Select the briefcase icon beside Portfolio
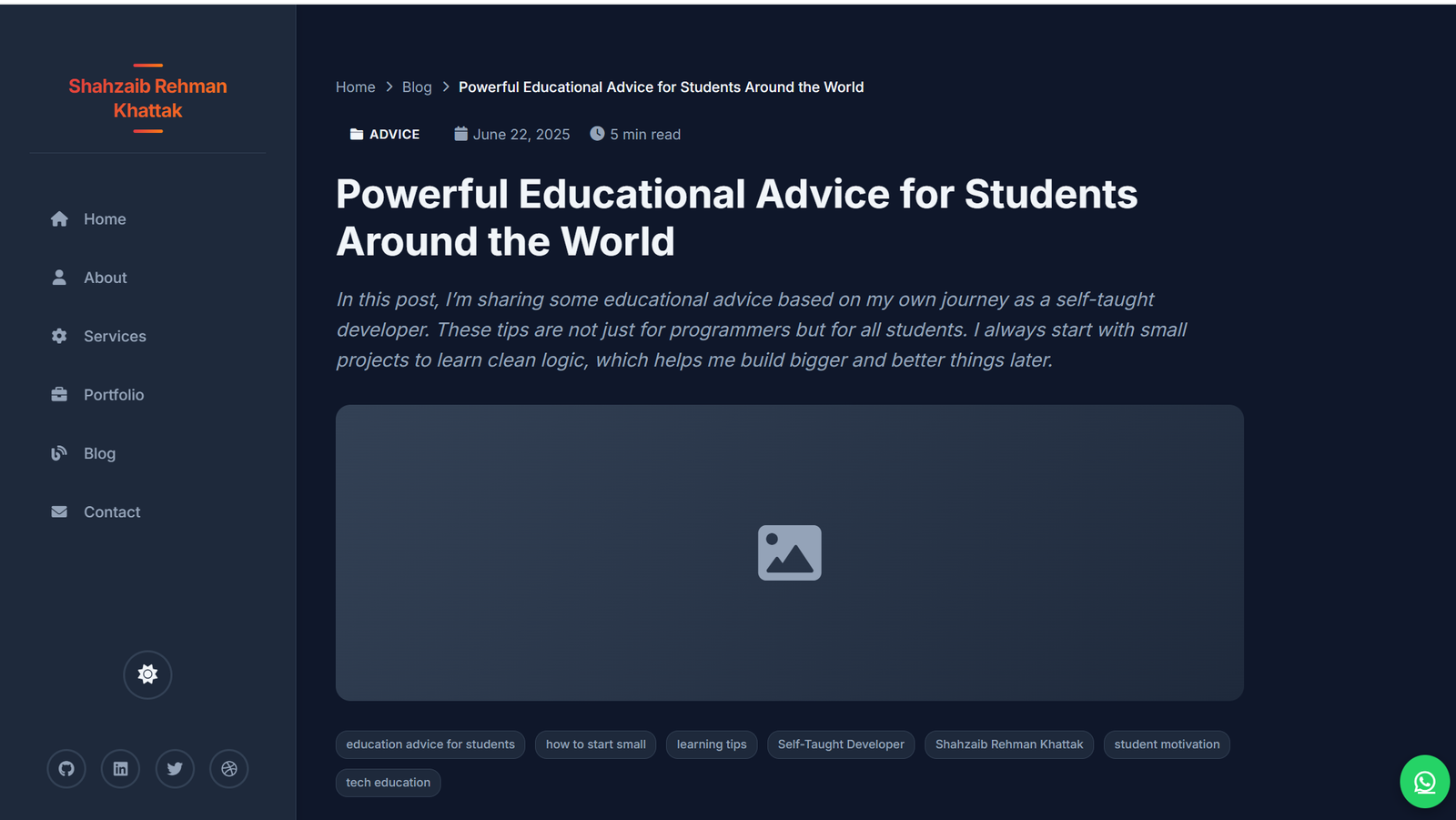1456x820 pixels. 58,394
